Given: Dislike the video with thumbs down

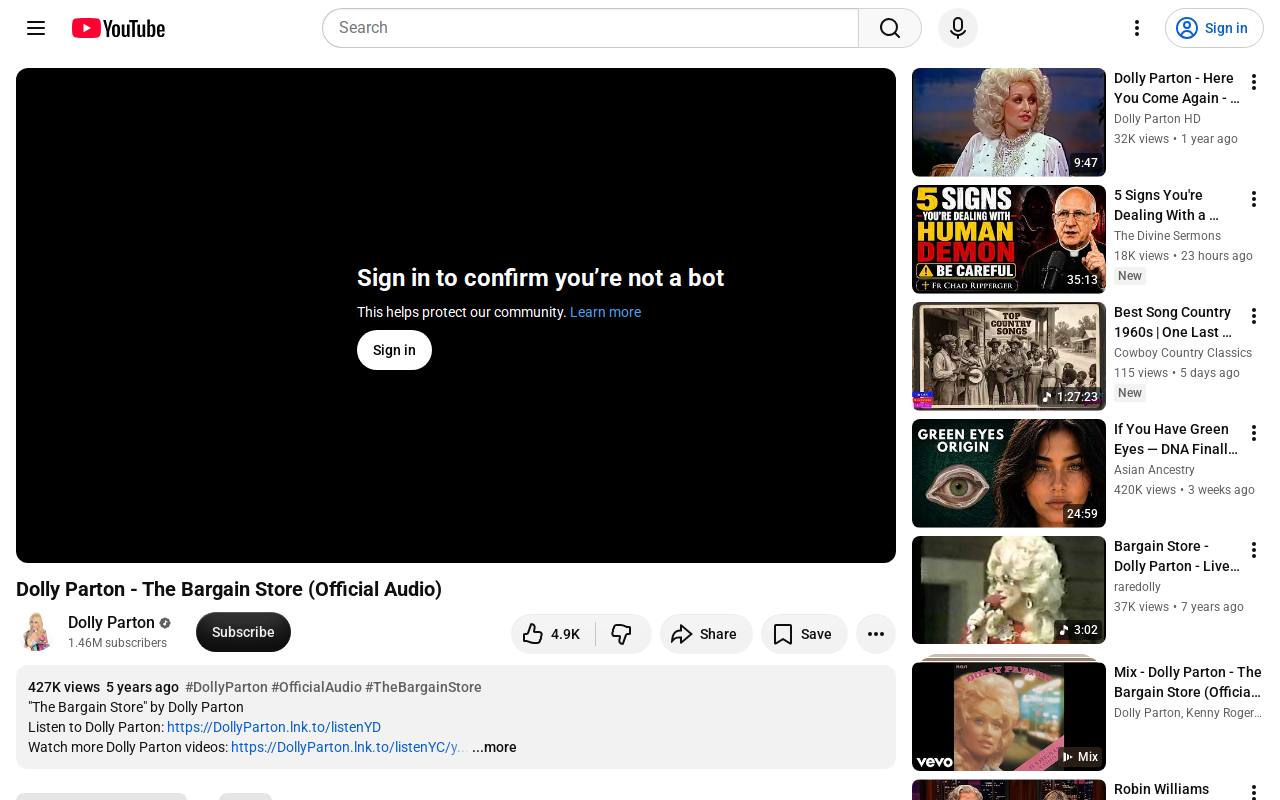Looking at the screenshot, I should pyautogui.click(x=623, y=634).
